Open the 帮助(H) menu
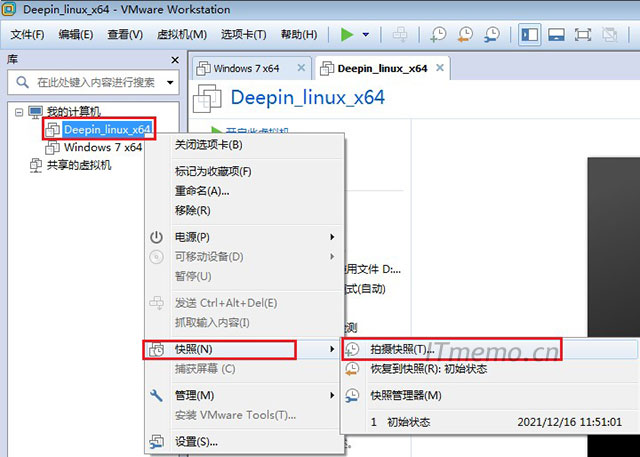 (299, 35)
